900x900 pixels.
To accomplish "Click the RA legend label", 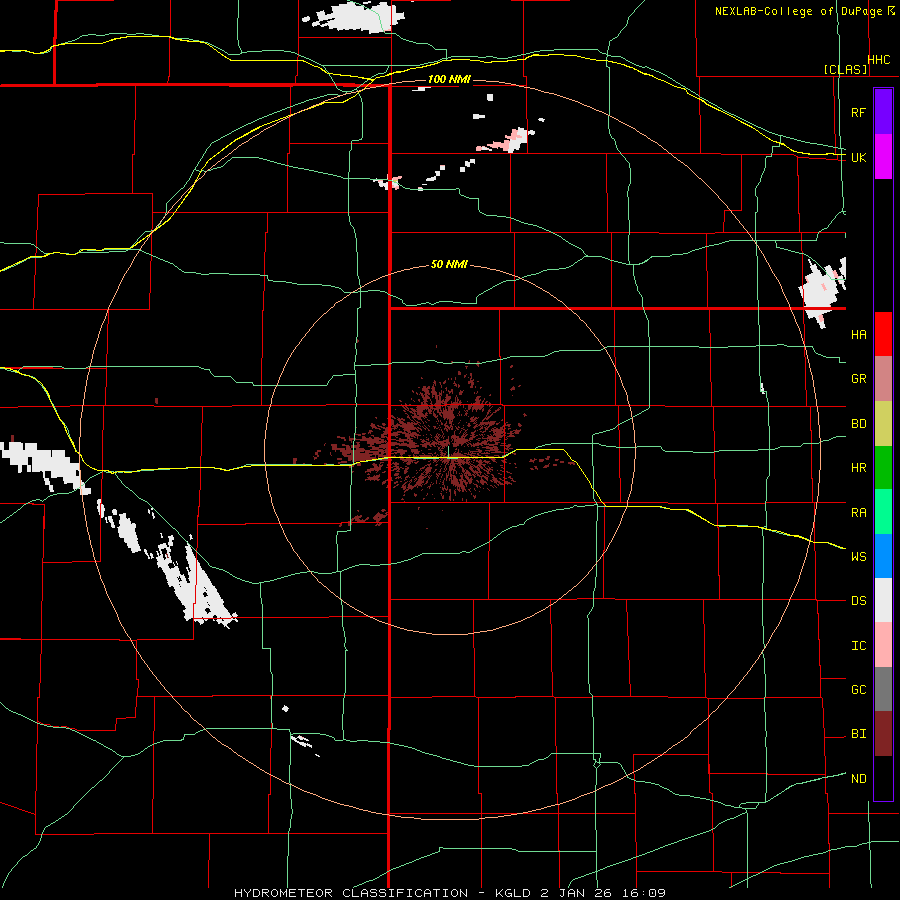I will click(858, 513).
